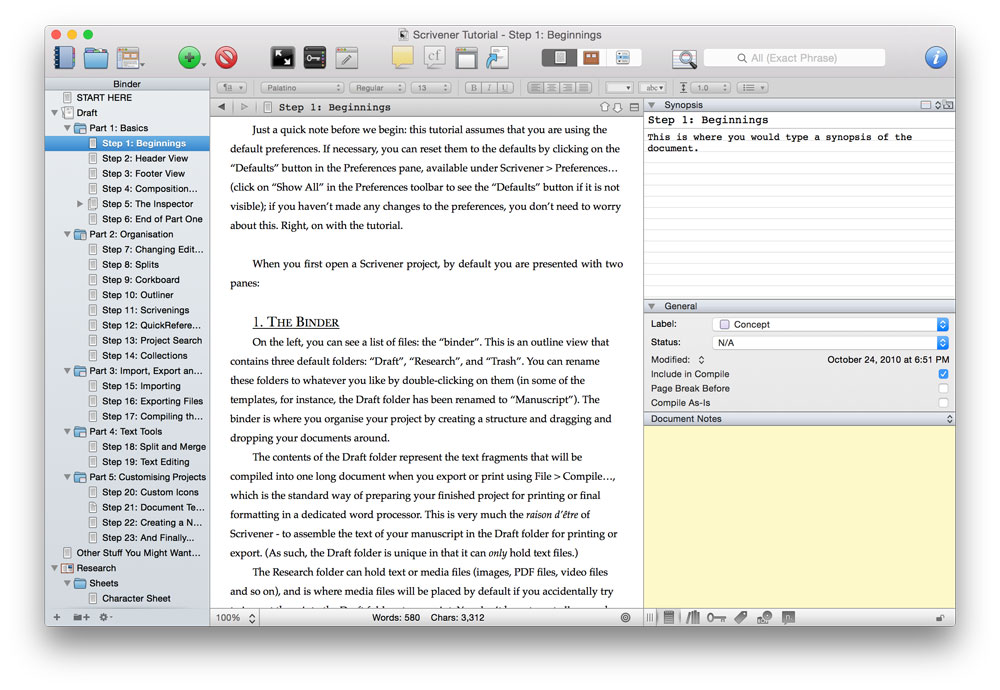Open the Label Concept dropdown
The width and height of the screenshot is (1000, 690).
pyautogui.click(x=830, y=325)
